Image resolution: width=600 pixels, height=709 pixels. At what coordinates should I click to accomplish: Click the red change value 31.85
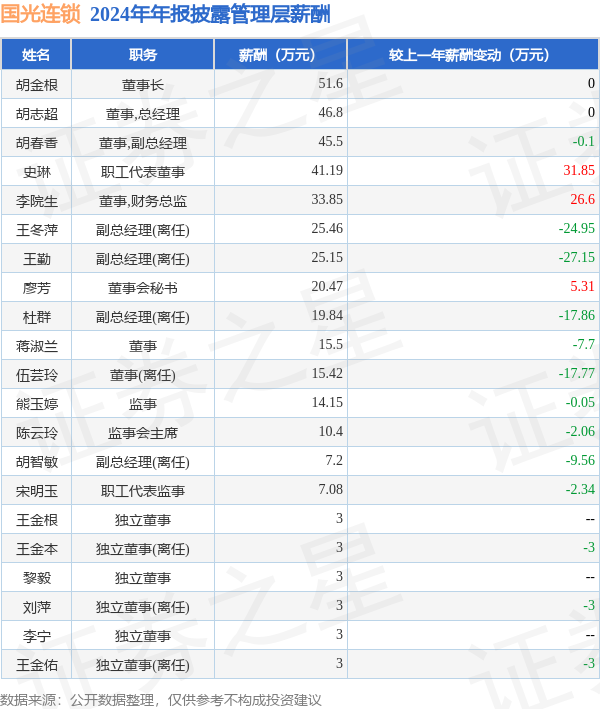click(x=579, y=170)
